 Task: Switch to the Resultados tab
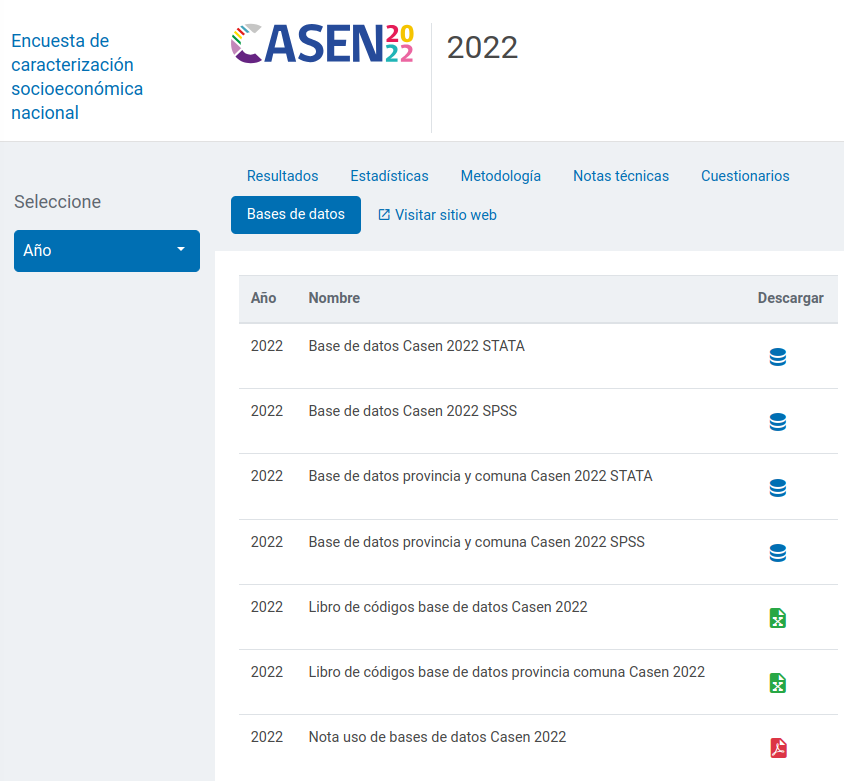tap(282, 176)
